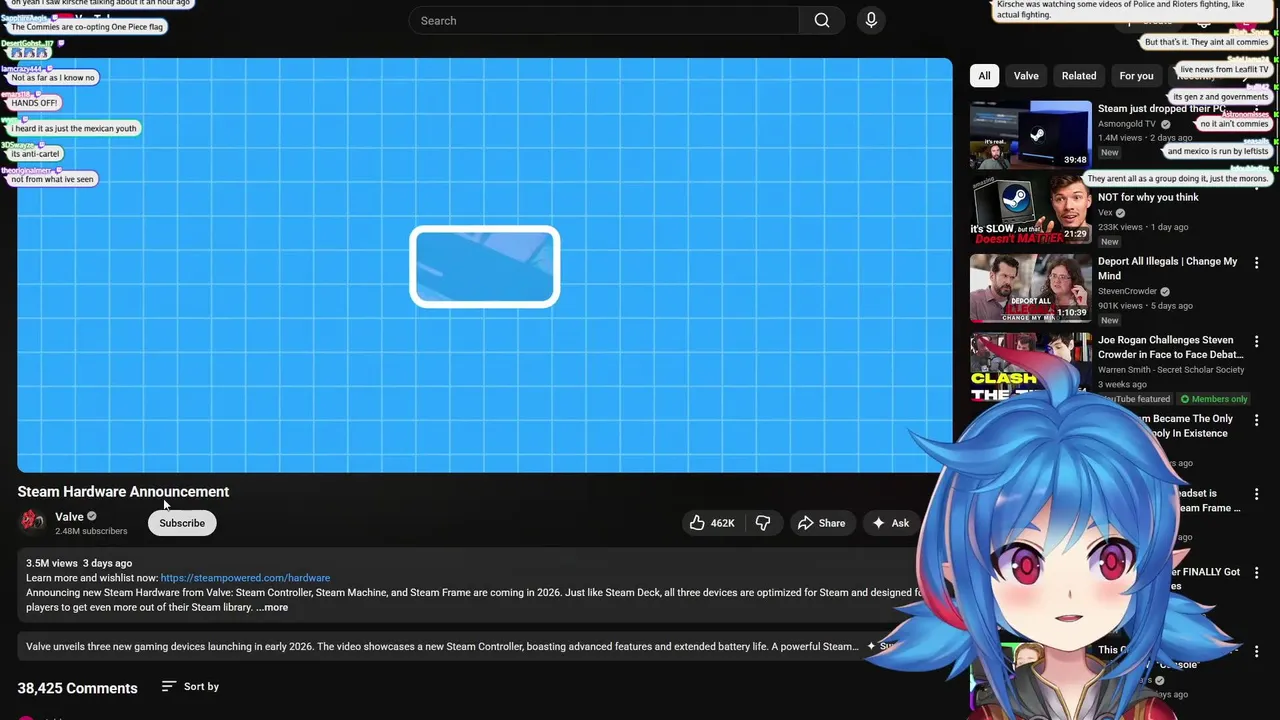Select the Valve filter chip
Viewport: 1280px width, 720px height.
[x=1026, y=76]
